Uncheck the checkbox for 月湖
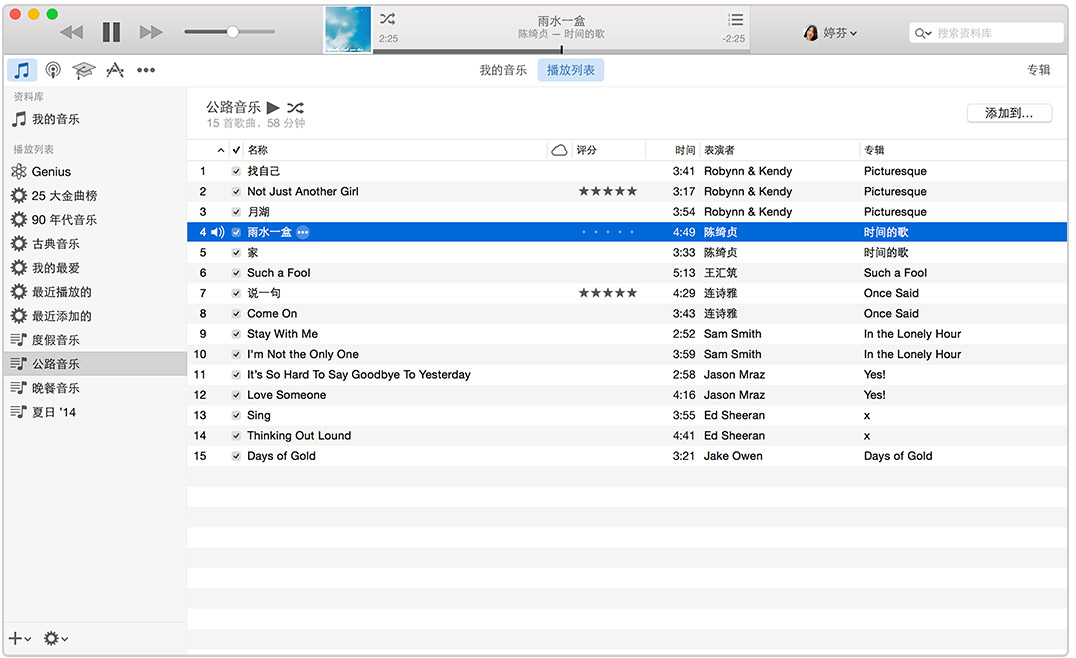 [236, 212]
